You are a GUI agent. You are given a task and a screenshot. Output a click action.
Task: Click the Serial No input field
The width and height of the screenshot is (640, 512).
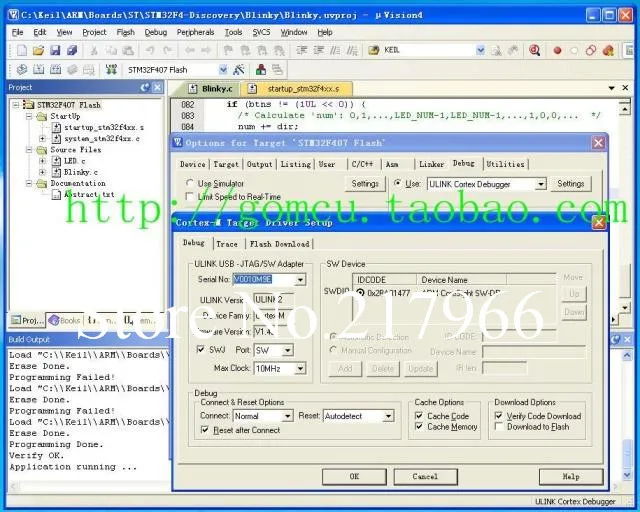pos(264,280)
